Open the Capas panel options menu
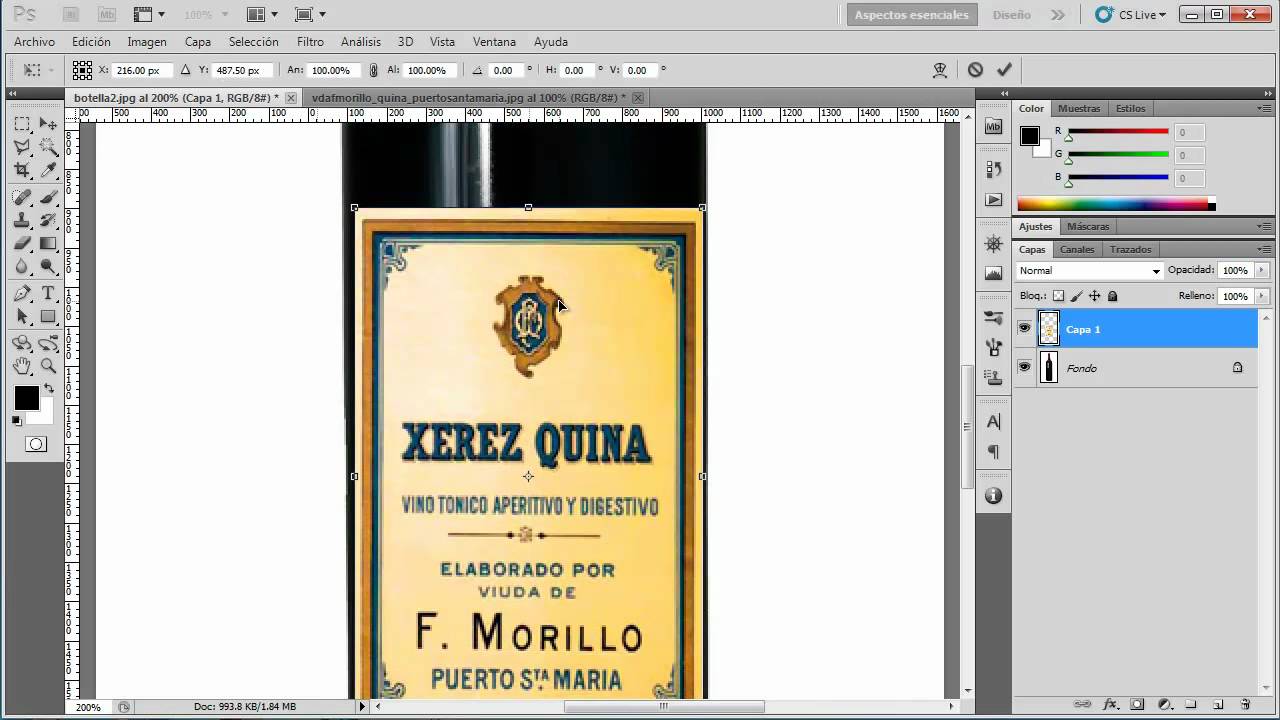The height and width of the screenshot is (720, 1280). click(1264, 249)
